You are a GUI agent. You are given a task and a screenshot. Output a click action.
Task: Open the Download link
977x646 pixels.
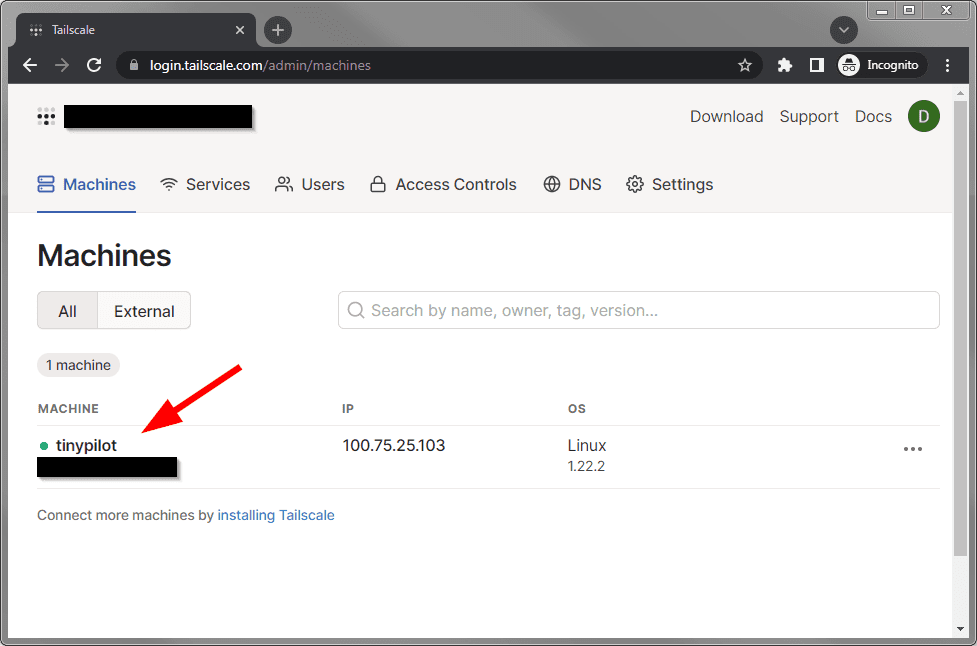pos(727,116)
